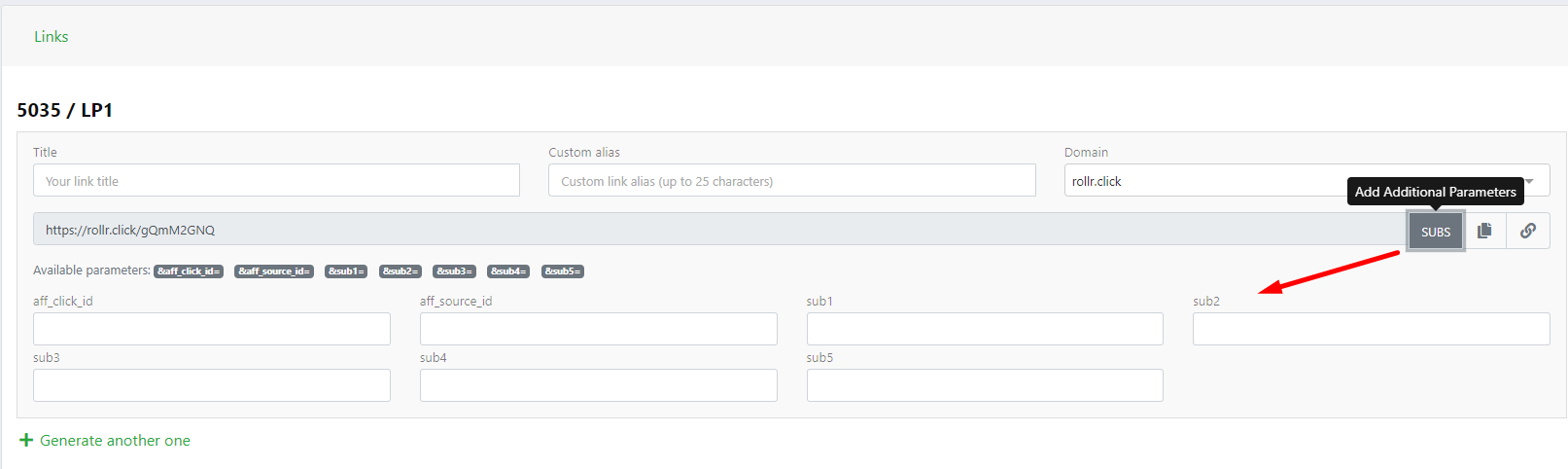Click the &sub3= parameter badge
Screen dimensions: 1568x469
point(454,271)
